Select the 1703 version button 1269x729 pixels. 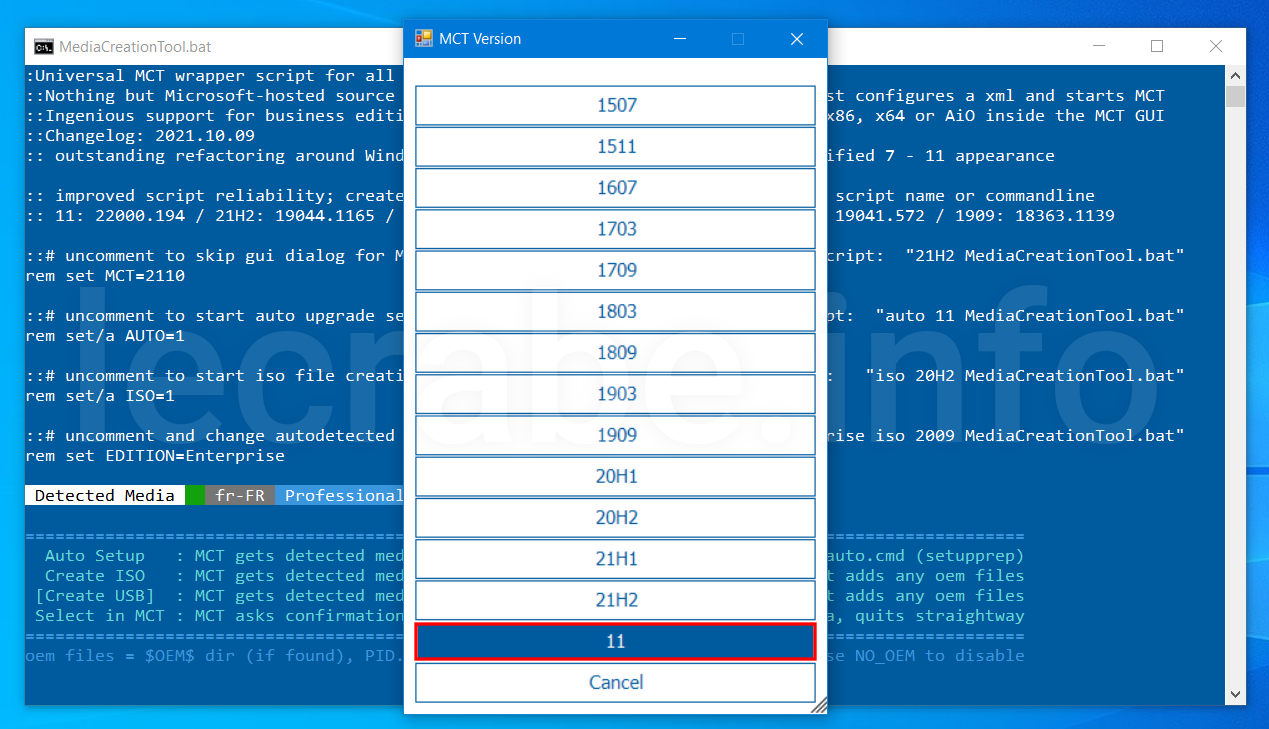(x=616, y=229)
